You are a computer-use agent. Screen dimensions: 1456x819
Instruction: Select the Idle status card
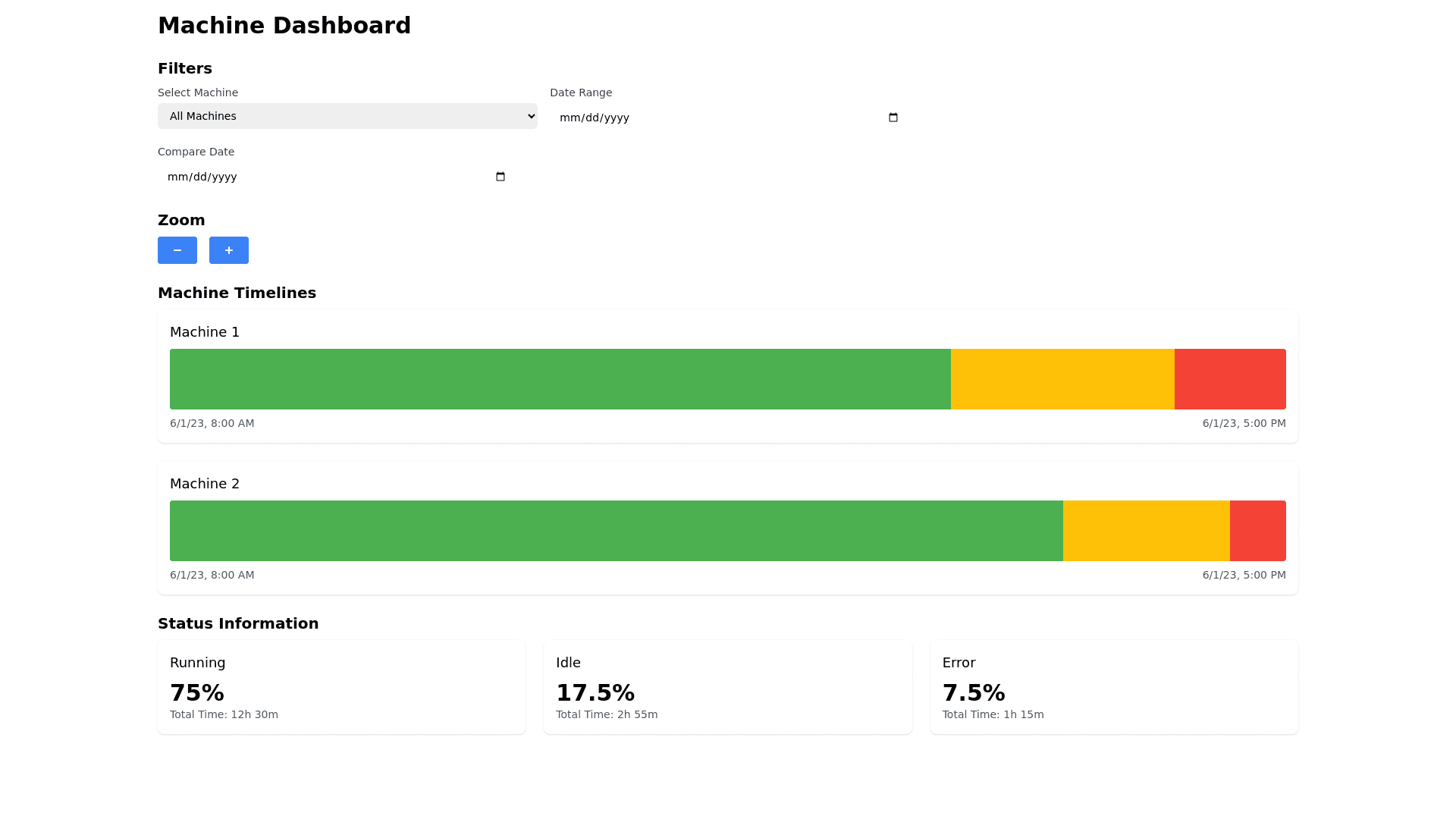(727, 687)
